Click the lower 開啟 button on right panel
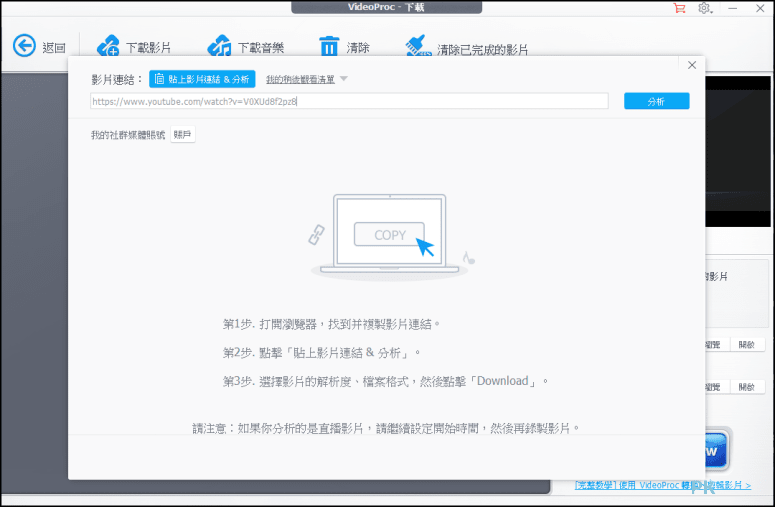The height and width of the screenshot is (507, 775). point(746,387)
